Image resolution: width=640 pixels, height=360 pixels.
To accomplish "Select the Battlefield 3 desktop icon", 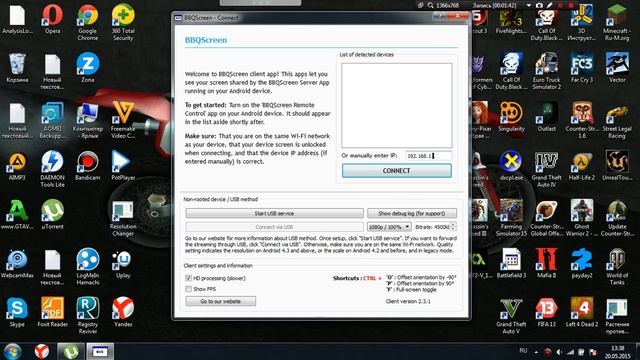I will [x=511, y=264].
